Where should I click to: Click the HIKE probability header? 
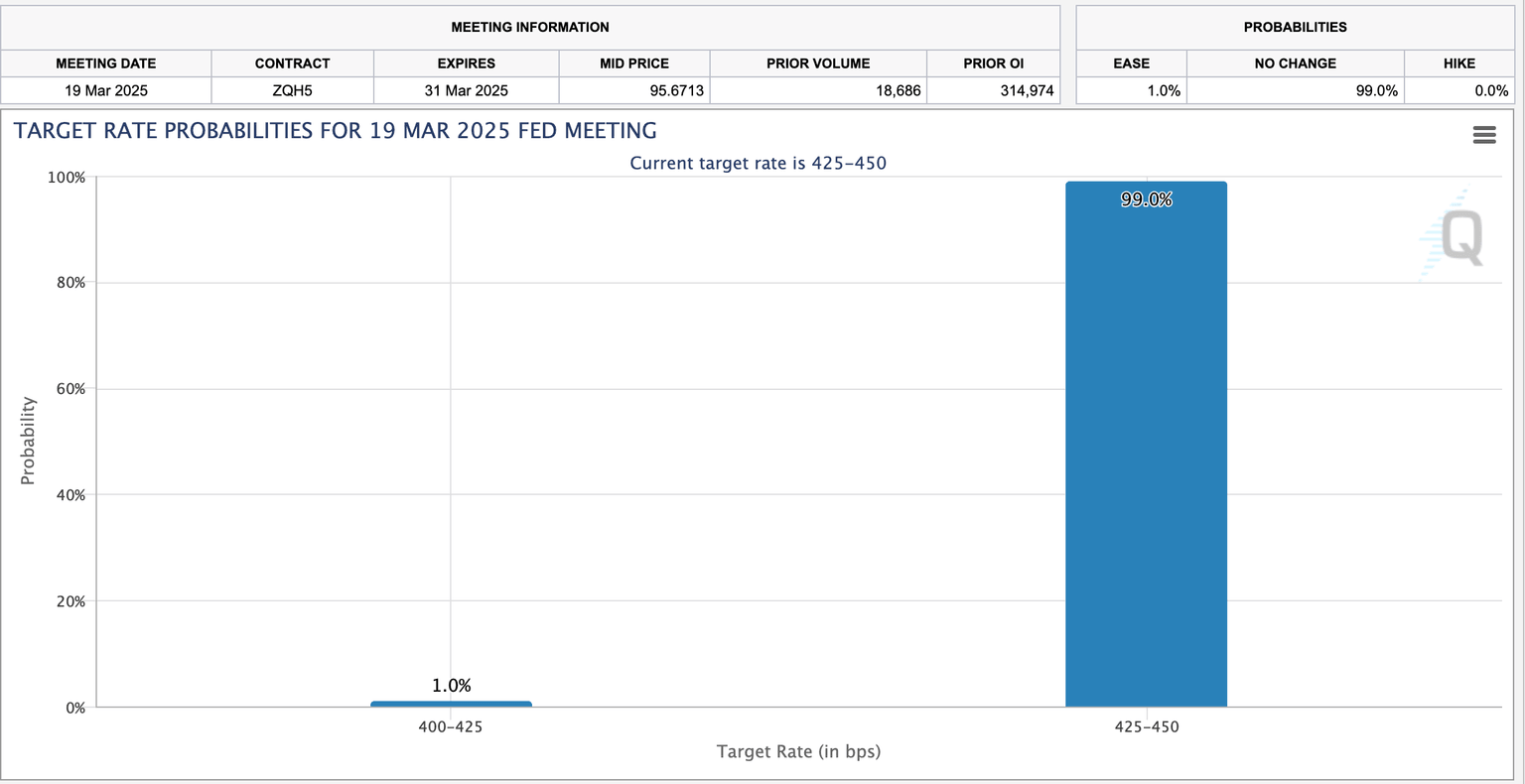coord(1459,63)
